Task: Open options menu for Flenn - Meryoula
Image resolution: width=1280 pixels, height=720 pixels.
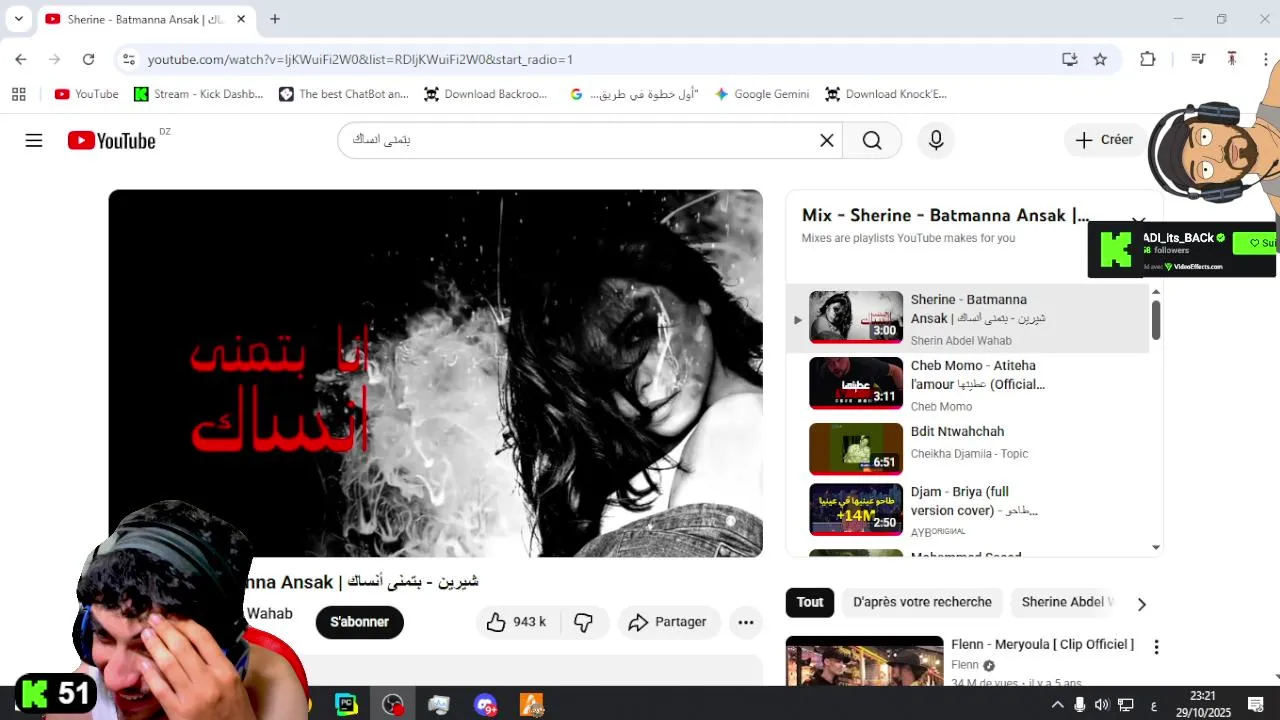Action: point(1156,647)
